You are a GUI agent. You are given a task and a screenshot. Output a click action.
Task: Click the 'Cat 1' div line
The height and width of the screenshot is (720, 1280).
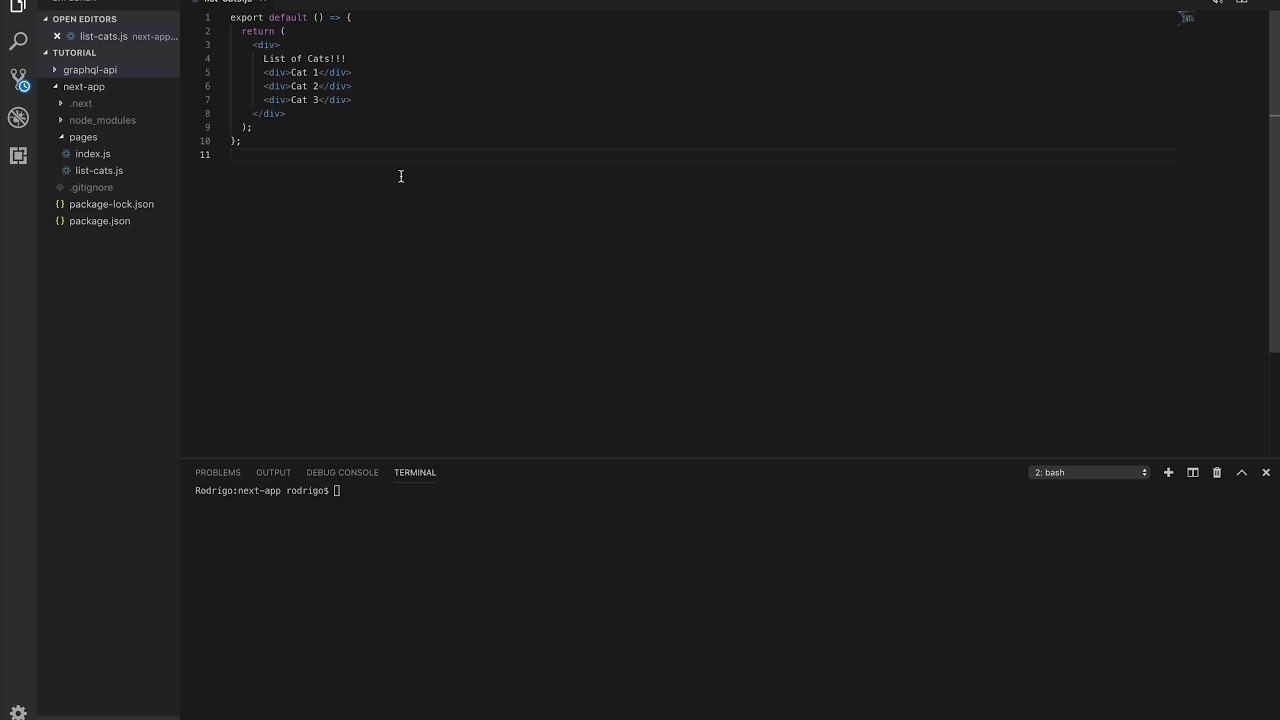pos(307,72)
